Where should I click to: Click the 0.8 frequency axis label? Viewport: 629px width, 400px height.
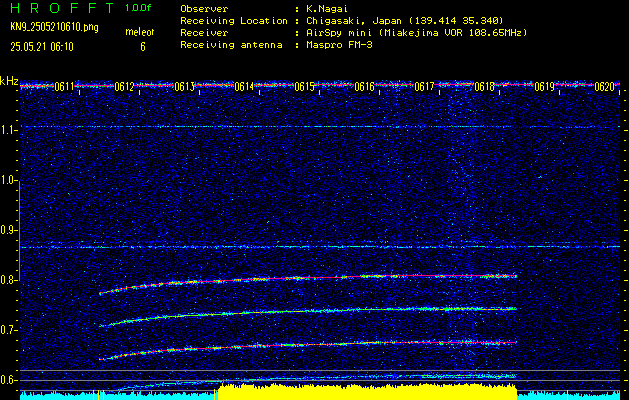tap(9, 280)
